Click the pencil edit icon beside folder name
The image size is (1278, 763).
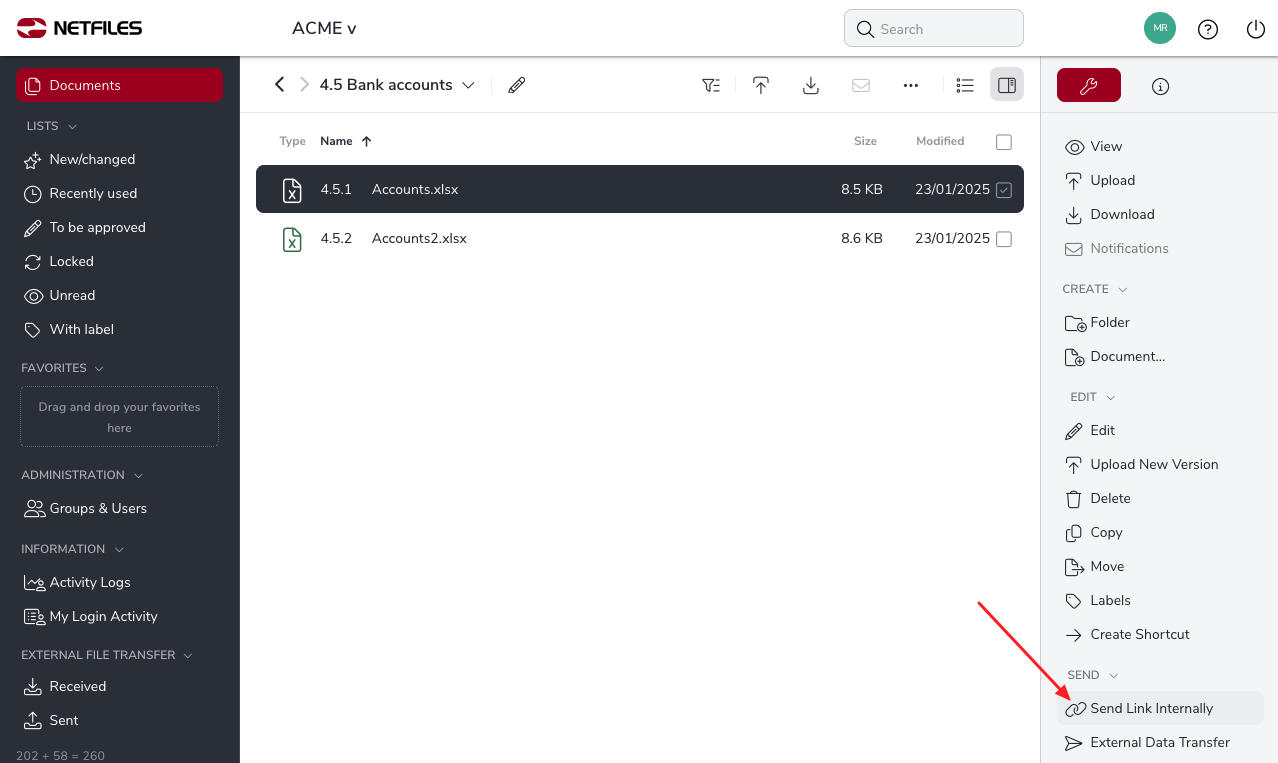click(517, 85)
